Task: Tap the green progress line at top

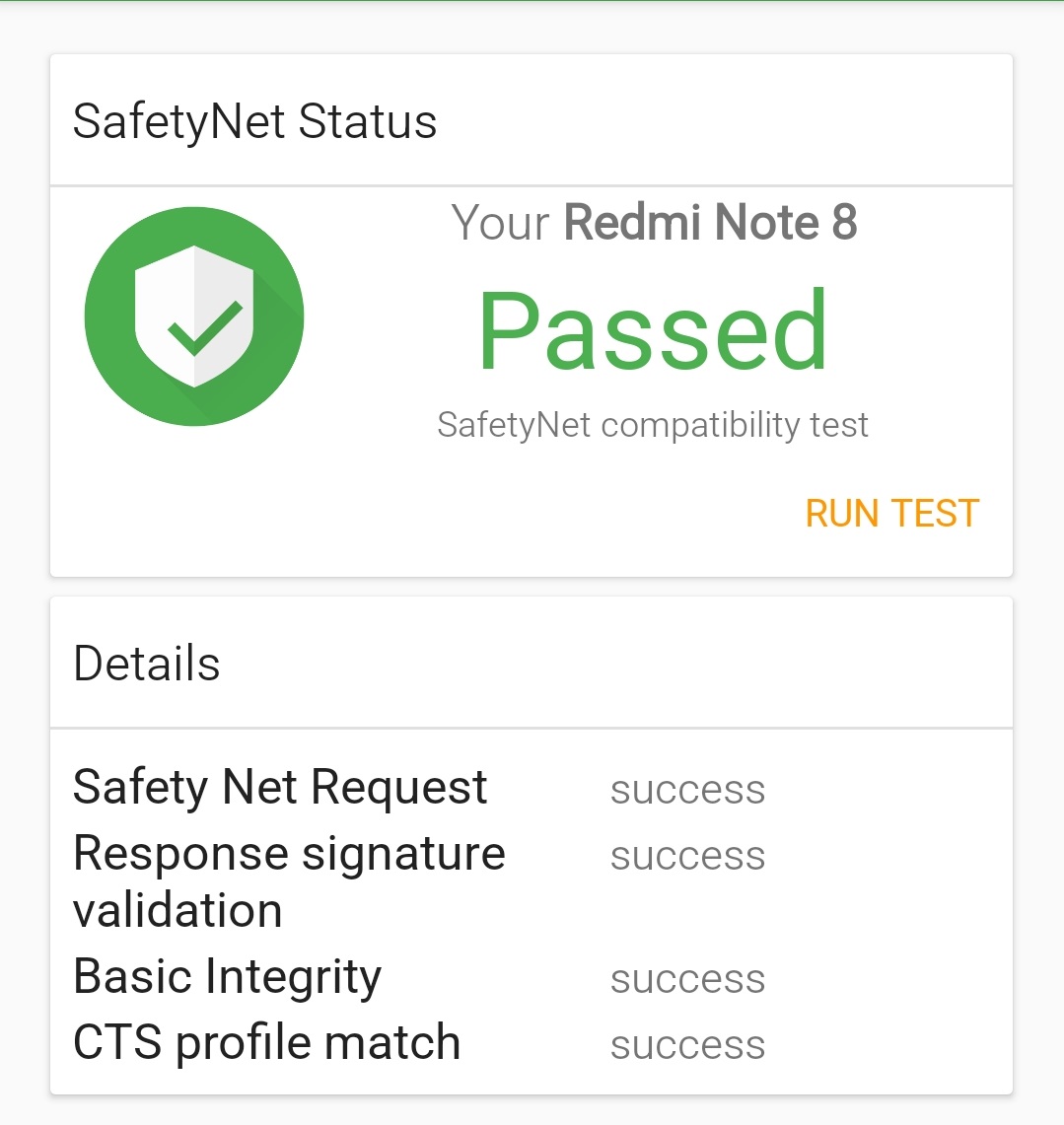Action: (532, 1)
